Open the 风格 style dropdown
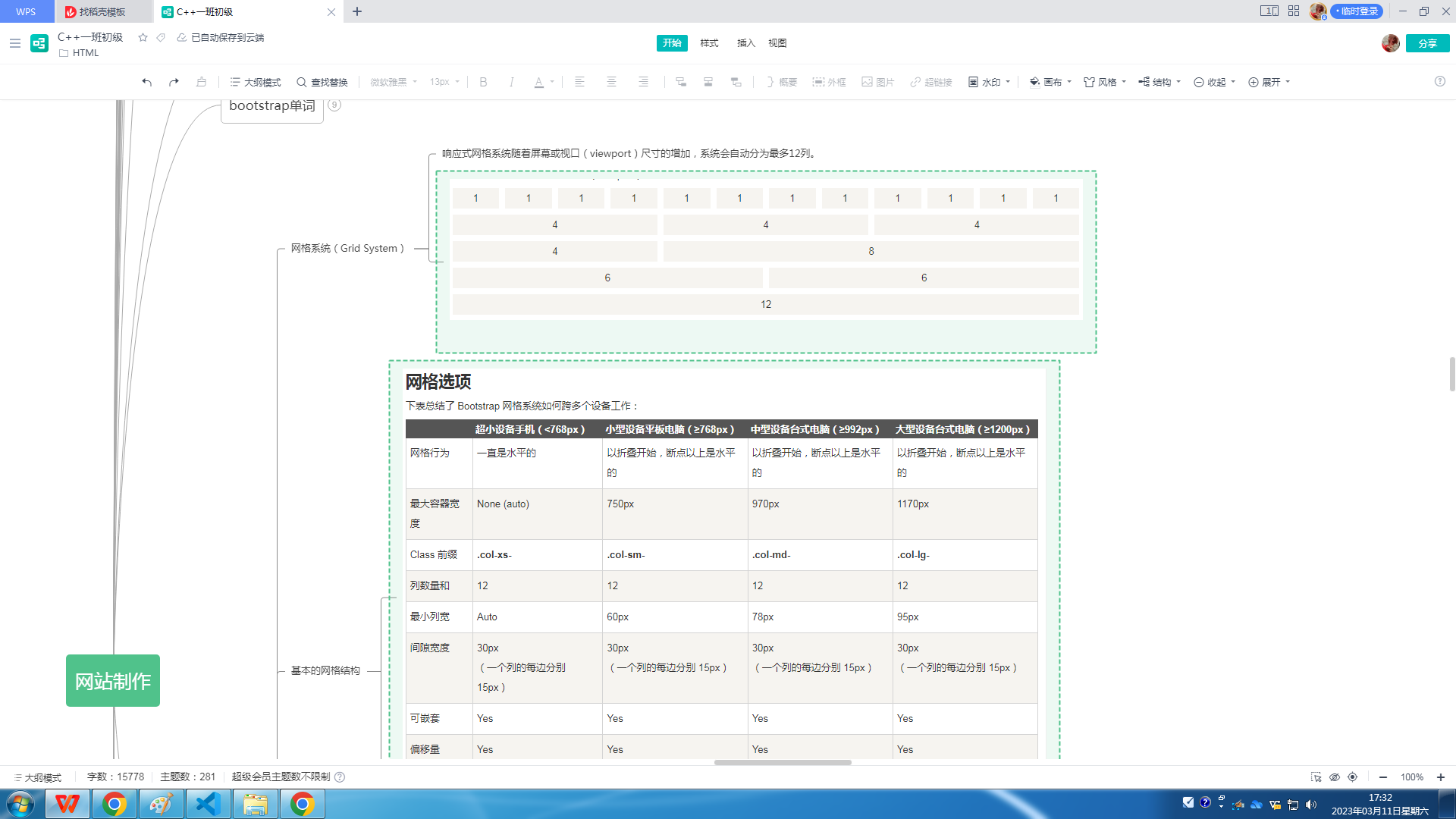Viewport: 1456px width, 819px height. pyautogui.click(x=1105, y=82)
